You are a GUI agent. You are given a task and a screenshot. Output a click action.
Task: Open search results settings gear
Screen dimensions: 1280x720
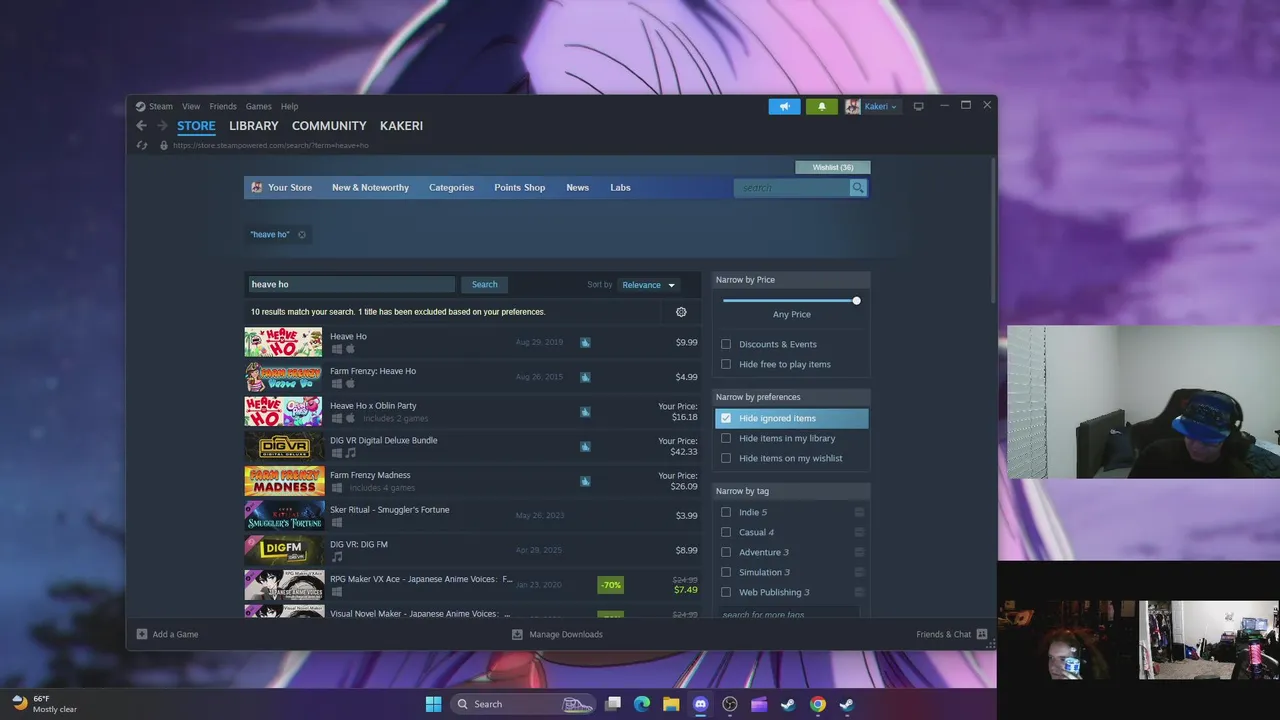tap(681, 312)
